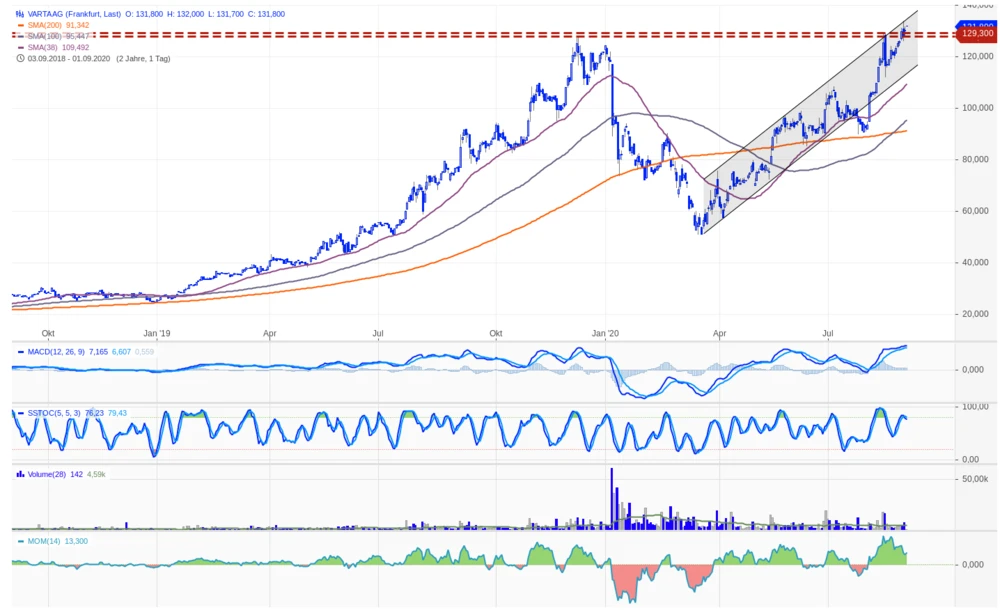Click the orange SMA(200) line marker

21,25
